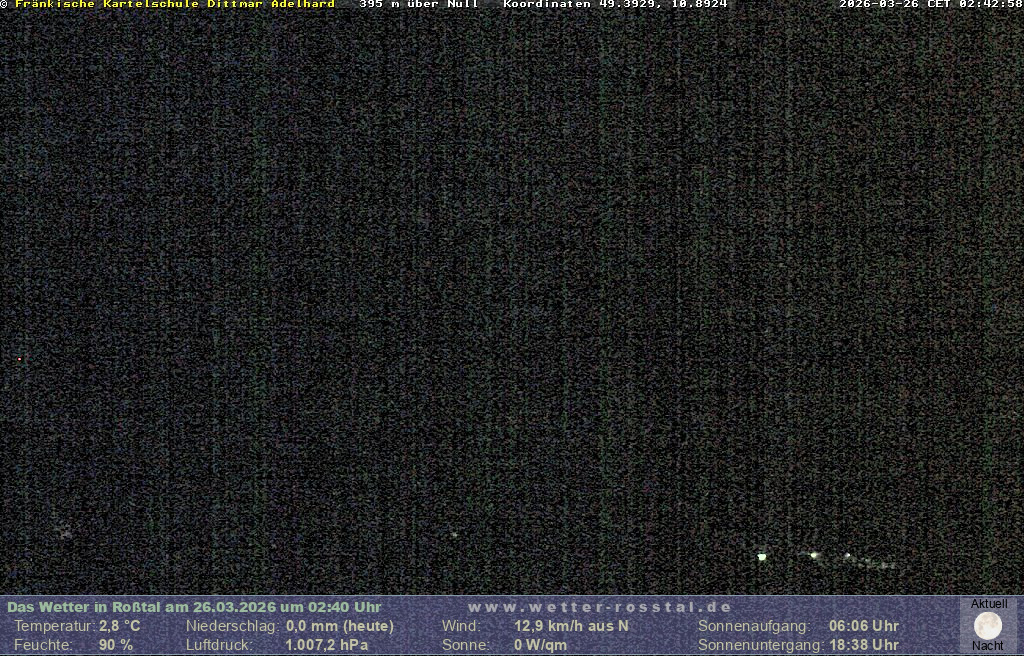This screenshot has height=656, width=1024.
Task: Select the Sonne 0 W/qm reading
Action: [540, 645]
